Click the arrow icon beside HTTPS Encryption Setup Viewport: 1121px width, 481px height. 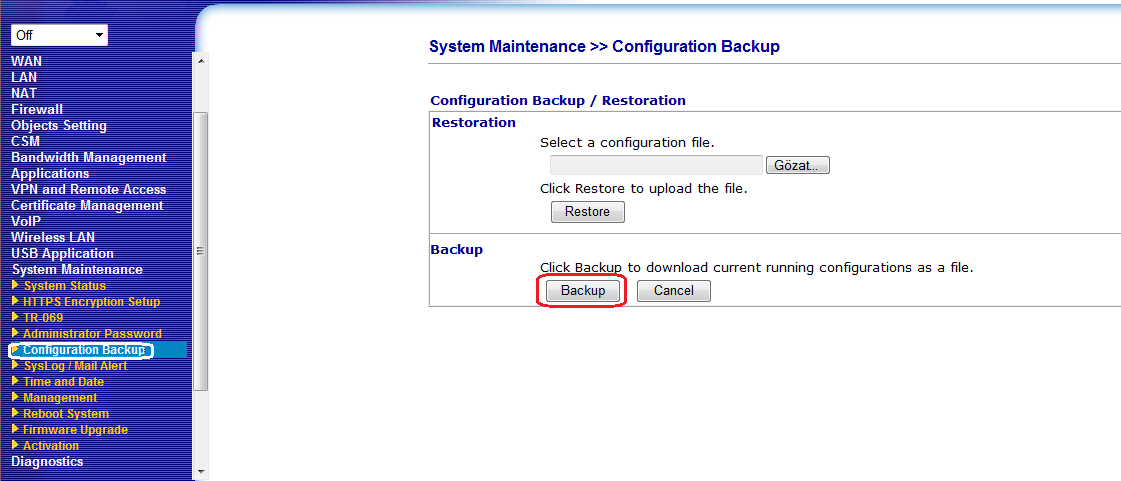point(15,302)
